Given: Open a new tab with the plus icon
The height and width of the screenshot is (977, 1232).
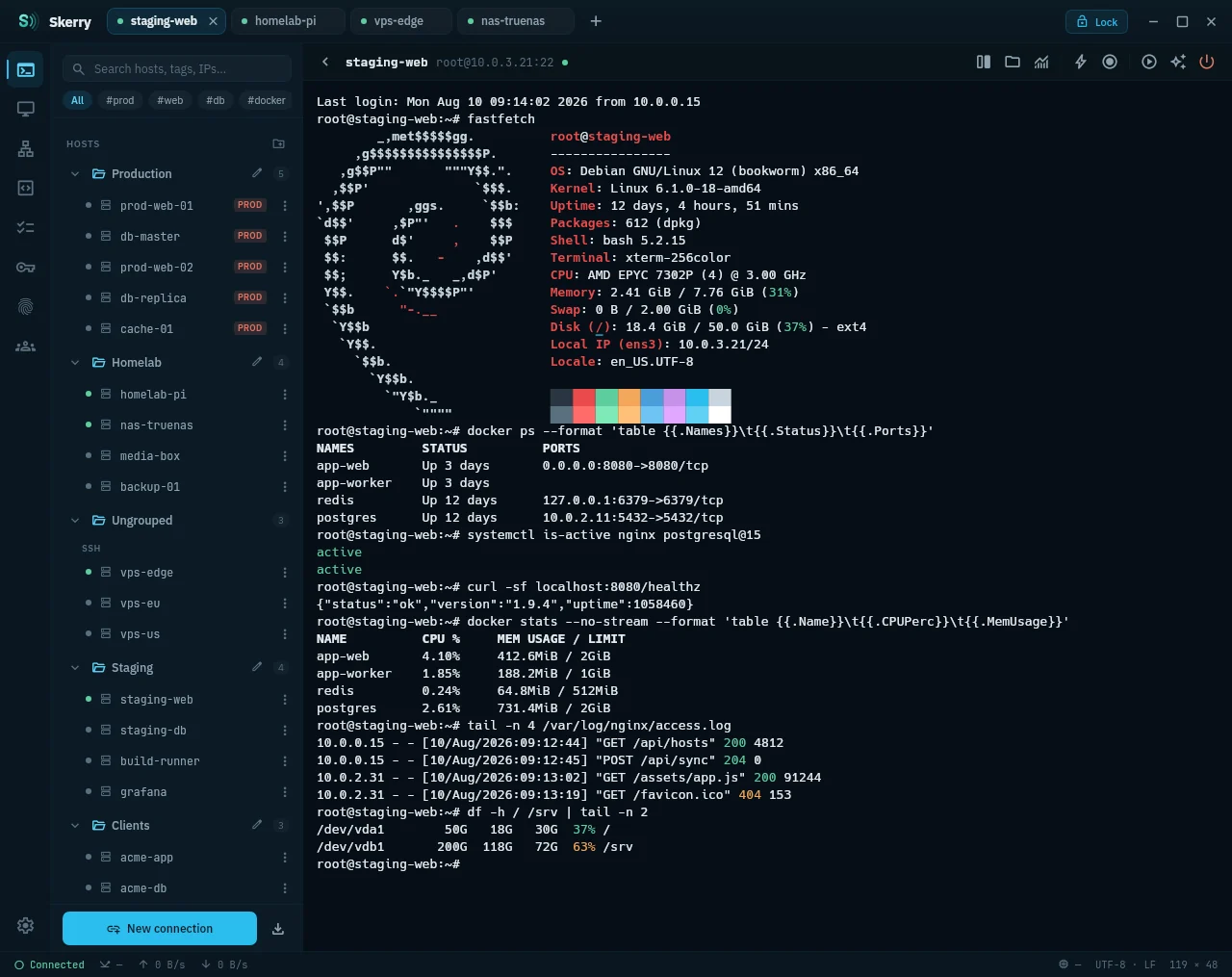Looking at the screenshot, I should tap(596, 21).
